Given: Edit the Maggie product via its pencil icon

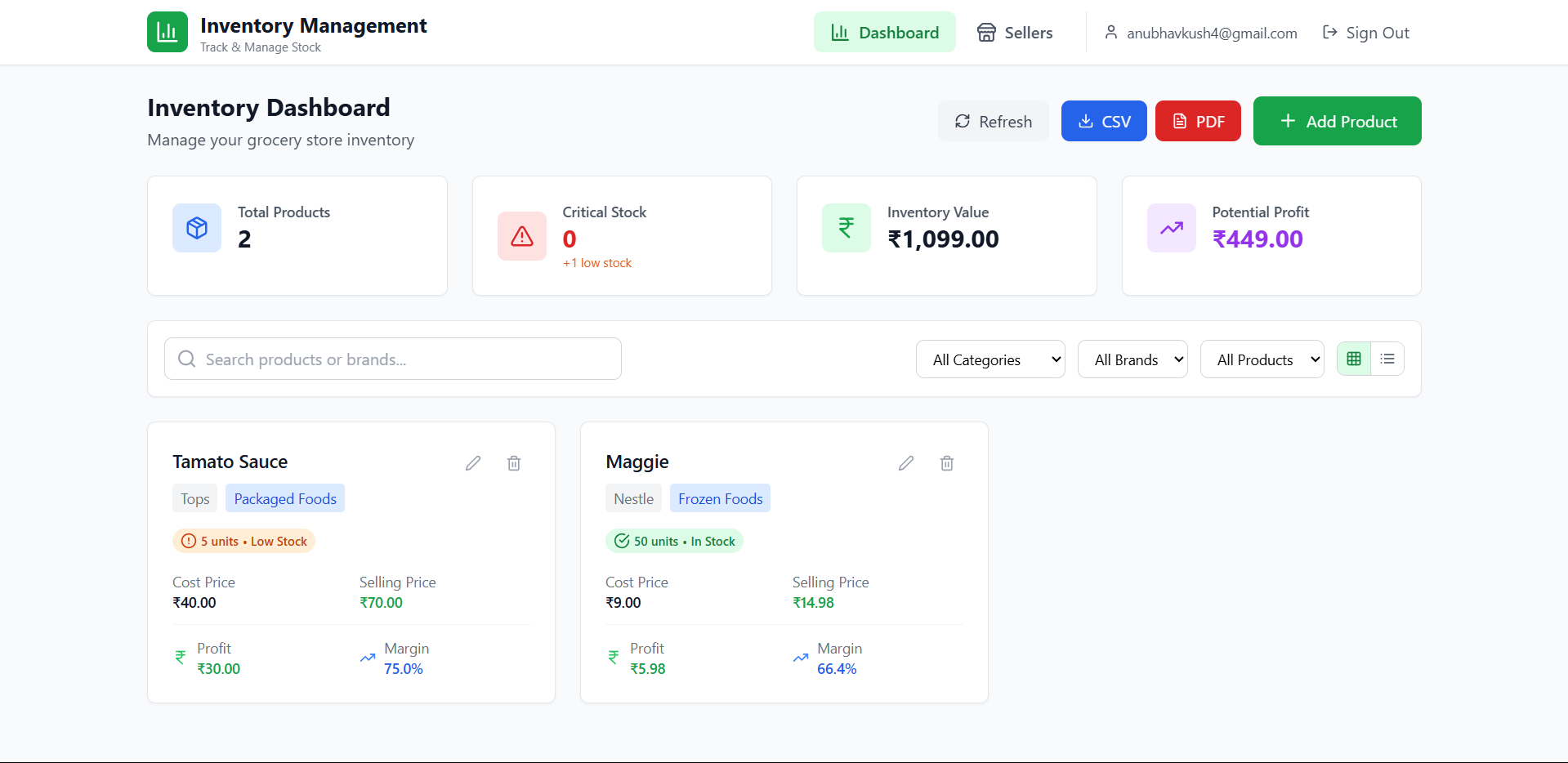Looking at the screenshot, I should click(x=906, y=463).
